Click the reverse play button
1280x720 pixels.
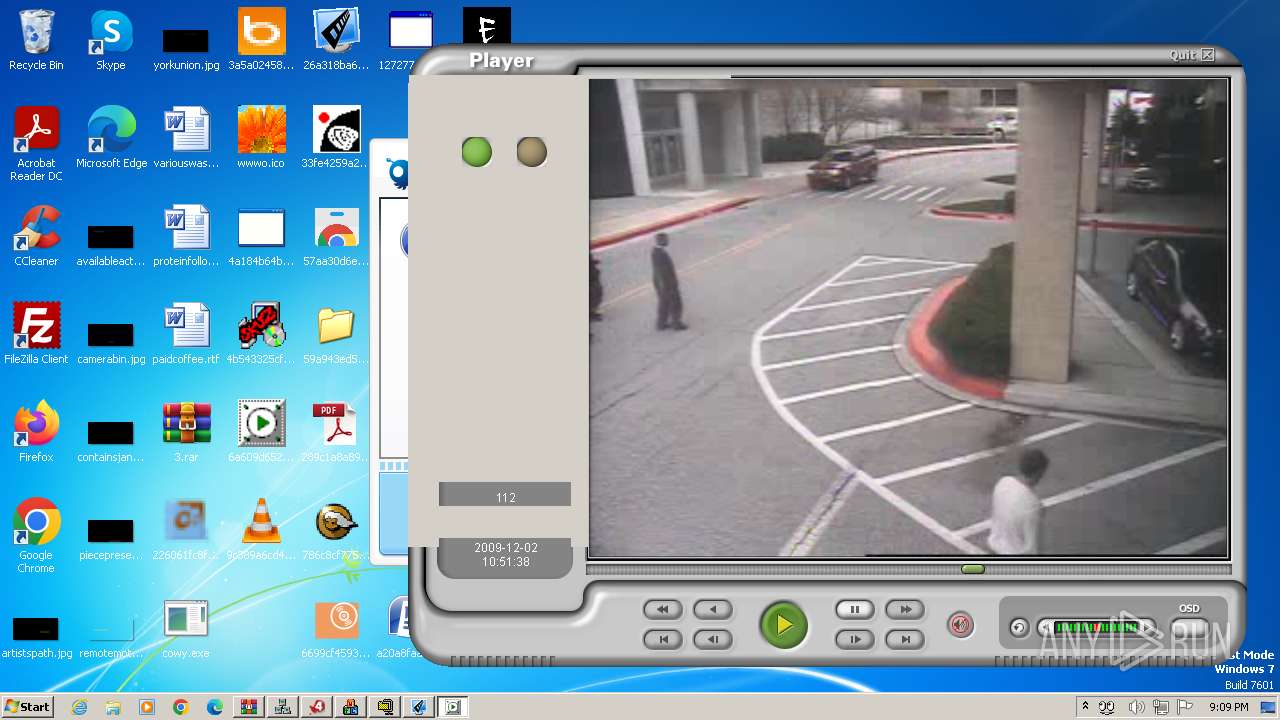point(713,609)
